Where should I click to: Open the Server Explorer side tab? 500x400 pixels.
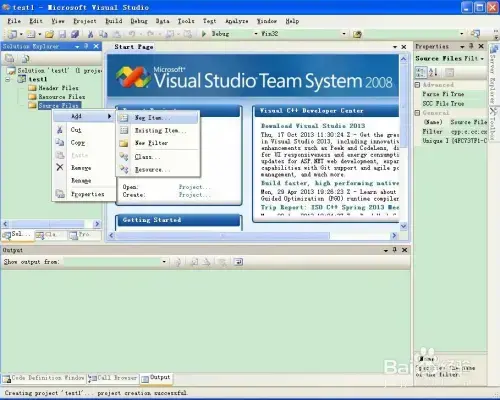point(494,74)
